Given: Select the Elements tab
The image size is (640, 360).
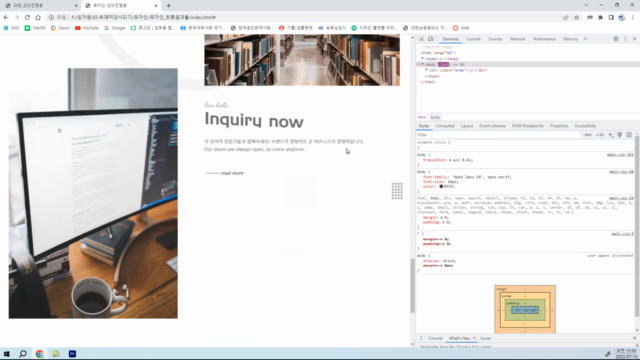Looking at the screenshot, I should coord(451,39).
